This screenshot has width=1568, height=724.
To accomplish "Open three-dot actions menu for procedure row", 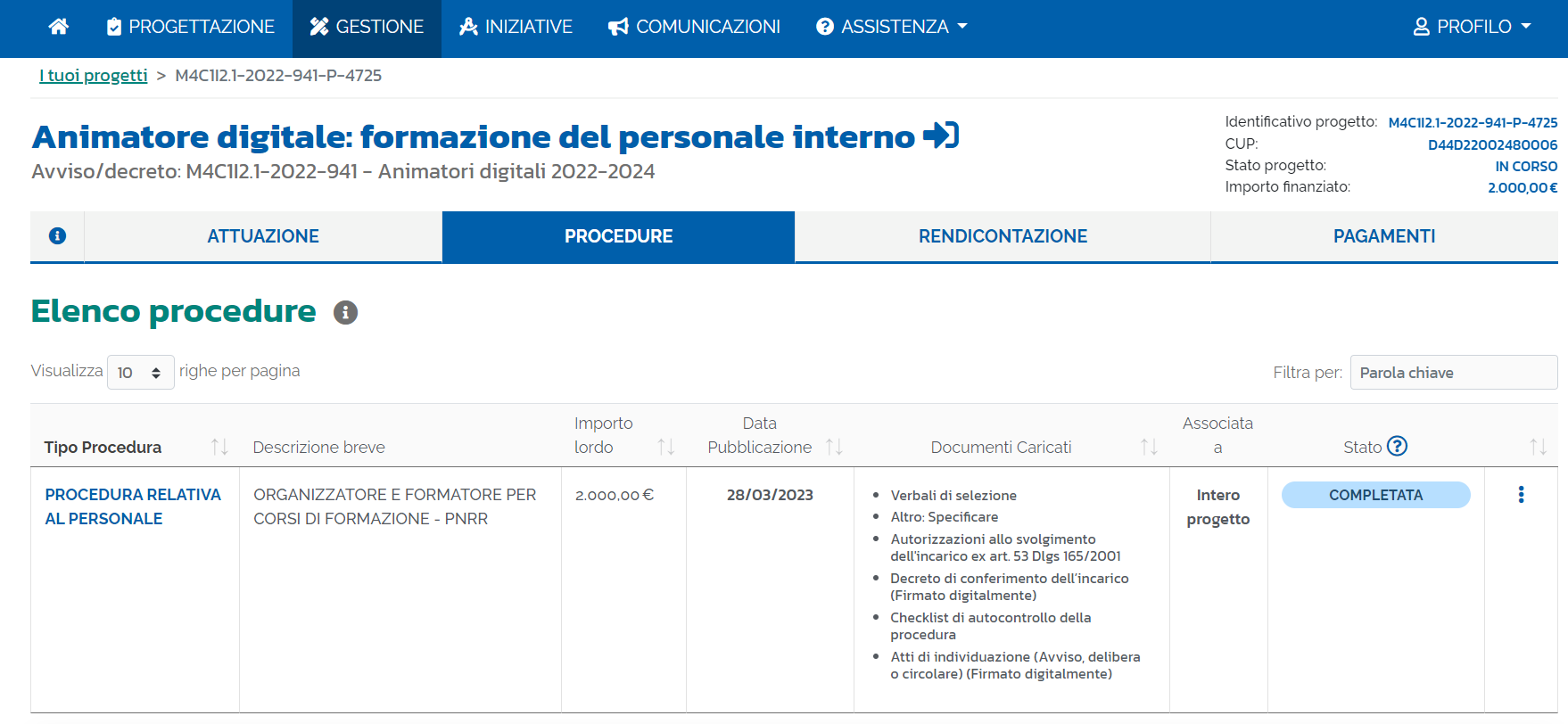I will point(1521,495).
